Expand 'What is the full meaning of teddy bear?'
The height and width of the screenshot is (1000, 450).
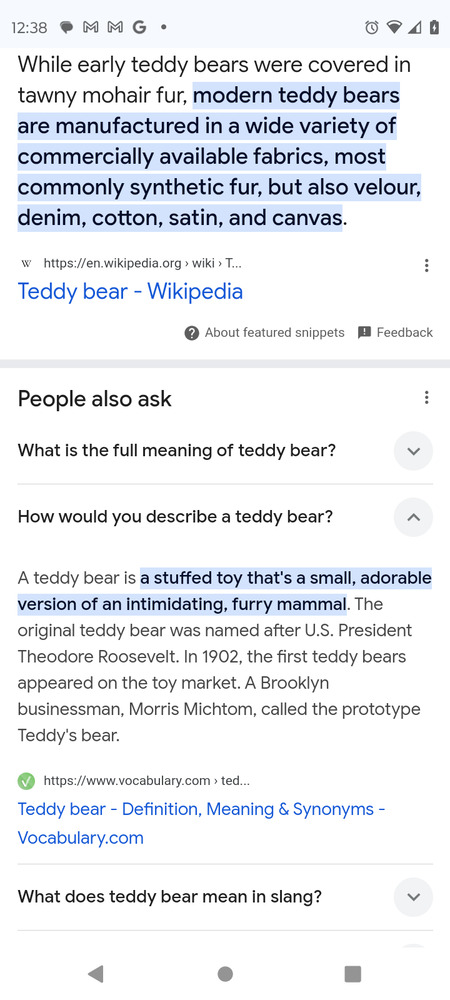225,451
